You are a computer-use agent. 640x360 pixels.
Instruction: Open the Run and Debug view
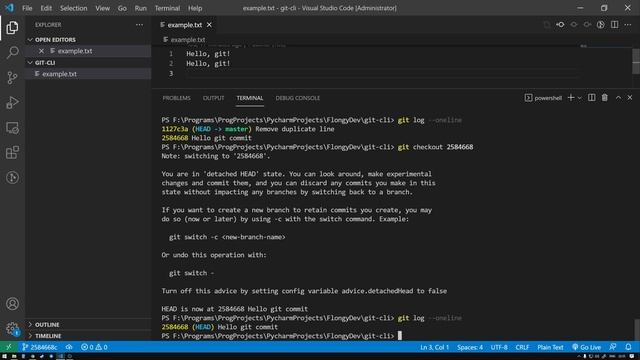click(x=12, y=102)
